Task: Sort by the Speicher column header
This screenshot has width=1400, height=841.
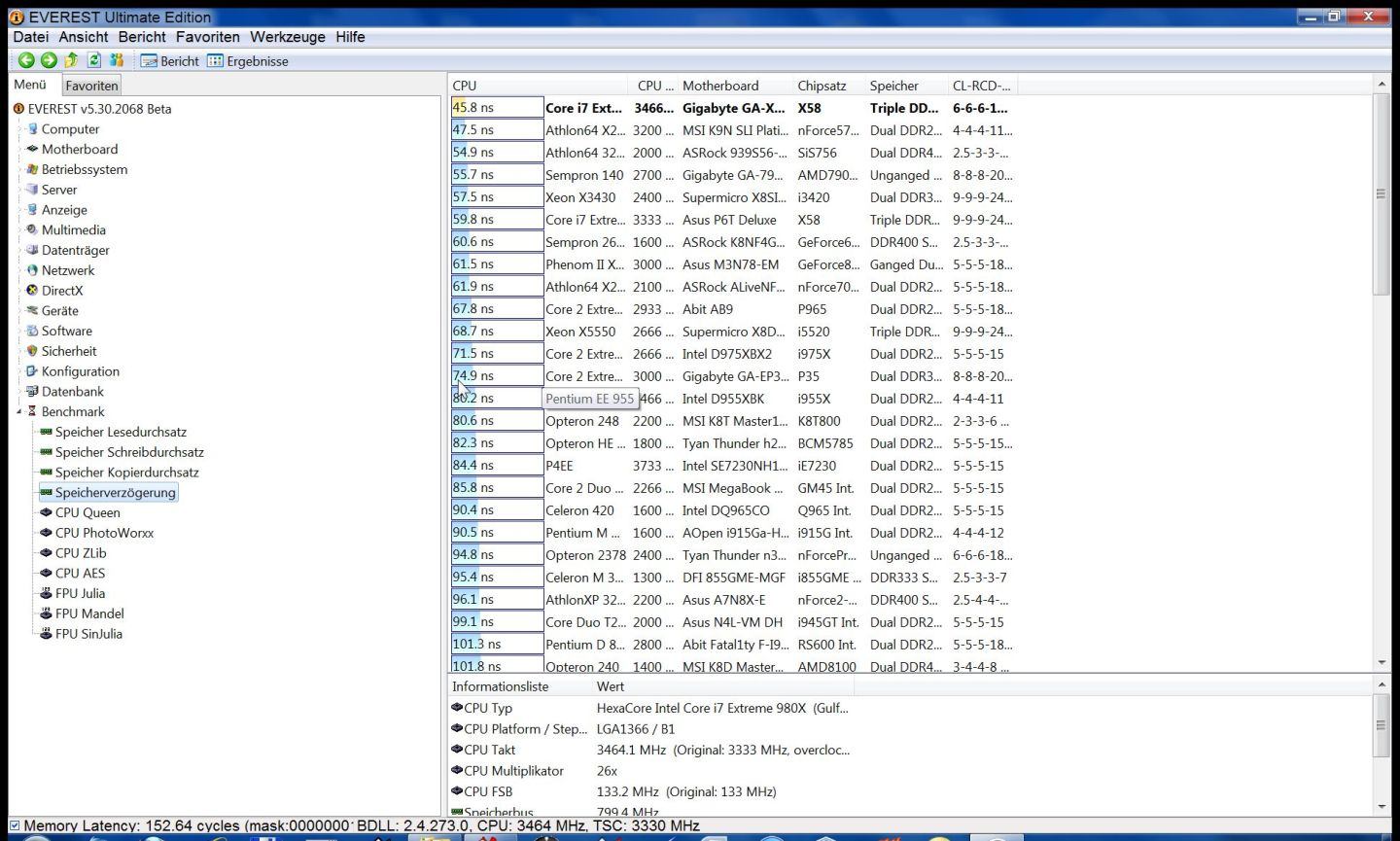Action: pos(906,86)
